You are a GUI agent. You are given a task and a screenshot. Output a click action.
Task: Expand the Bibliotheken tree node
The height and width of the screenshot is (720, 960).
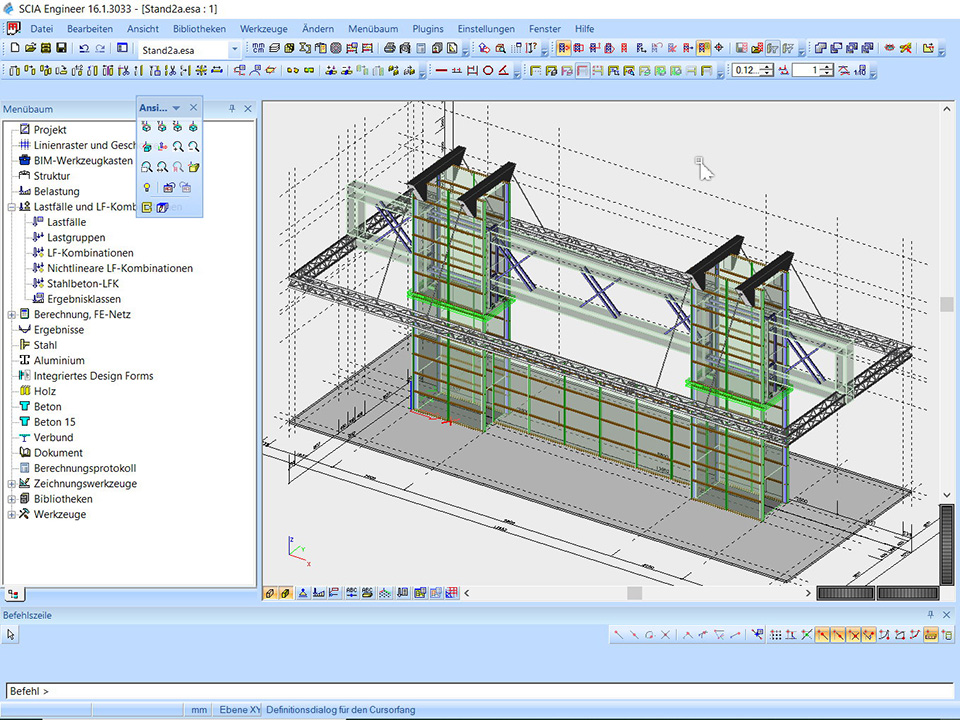pyautogui.click(x=12, y=499)
